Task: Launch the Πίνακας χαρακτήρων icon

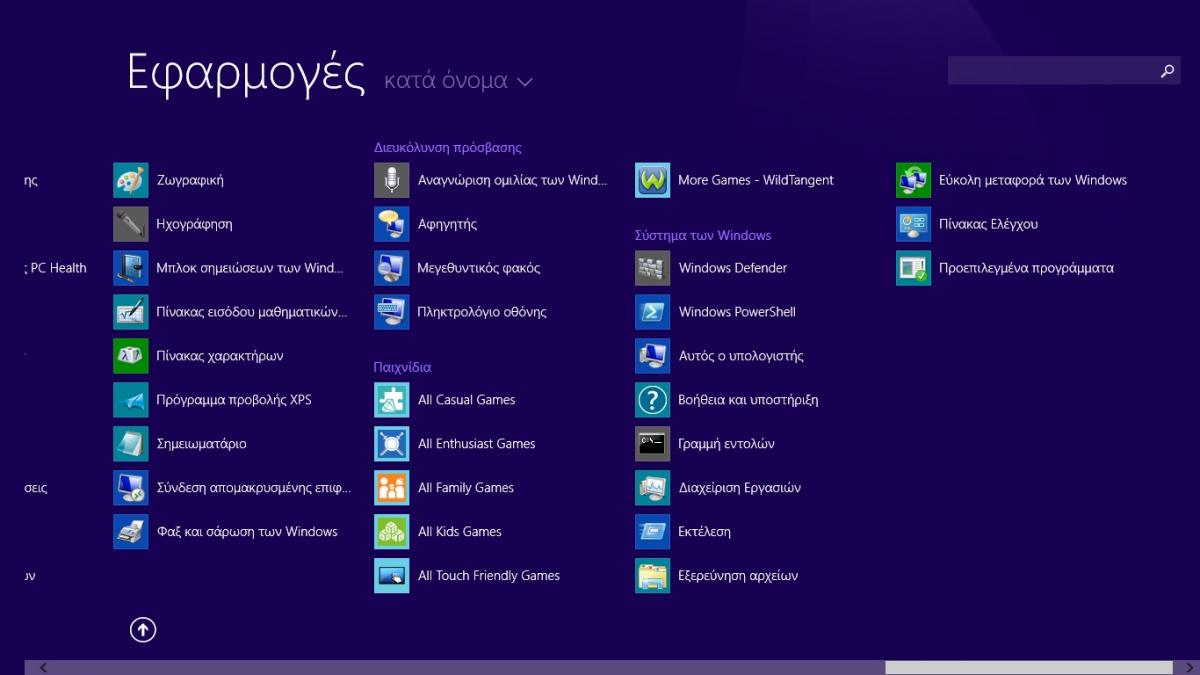Action: [x=131, y=356]
